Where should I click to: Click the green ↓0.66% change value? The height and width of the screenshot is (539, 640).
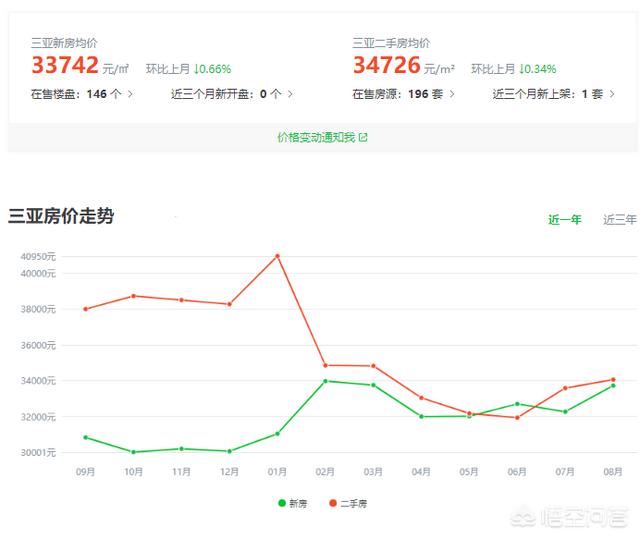pyautogui.click(x=212, y=69)
